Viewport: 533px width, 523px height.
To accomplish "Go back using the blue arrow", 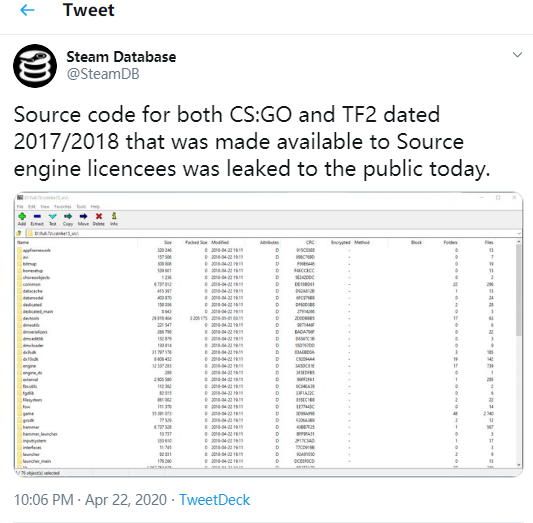I will pos(27,10).
